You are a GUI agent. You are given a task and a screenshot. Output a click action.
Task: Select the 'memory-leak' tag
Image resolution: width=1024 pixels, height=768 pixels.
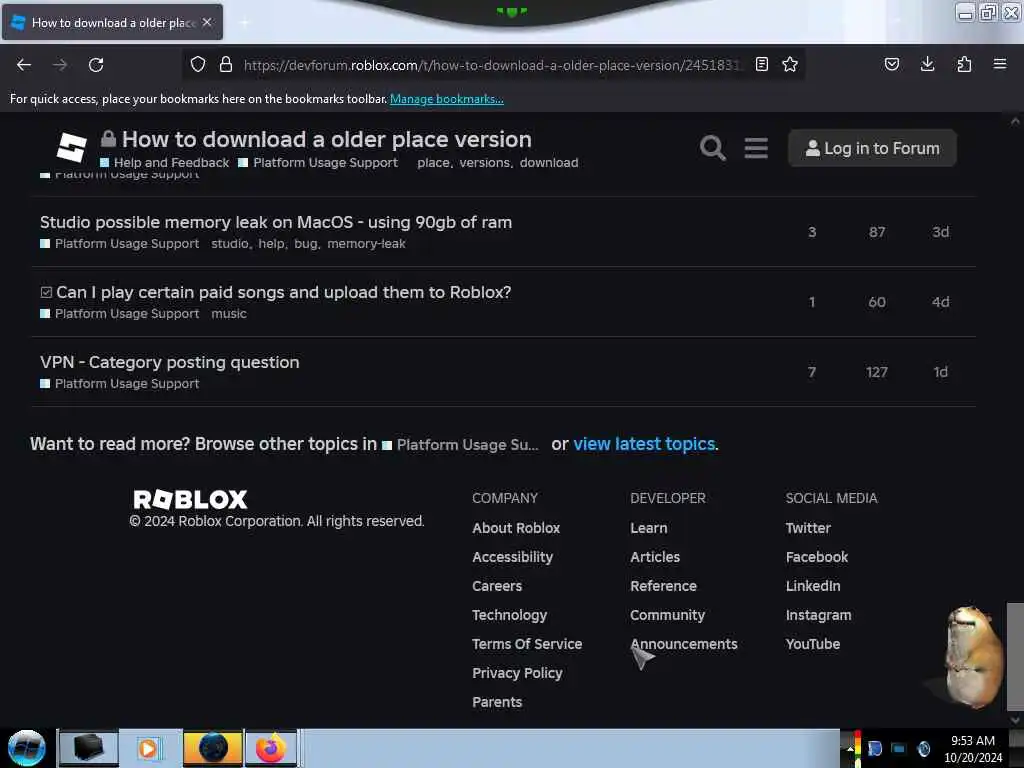pos(366,244)
